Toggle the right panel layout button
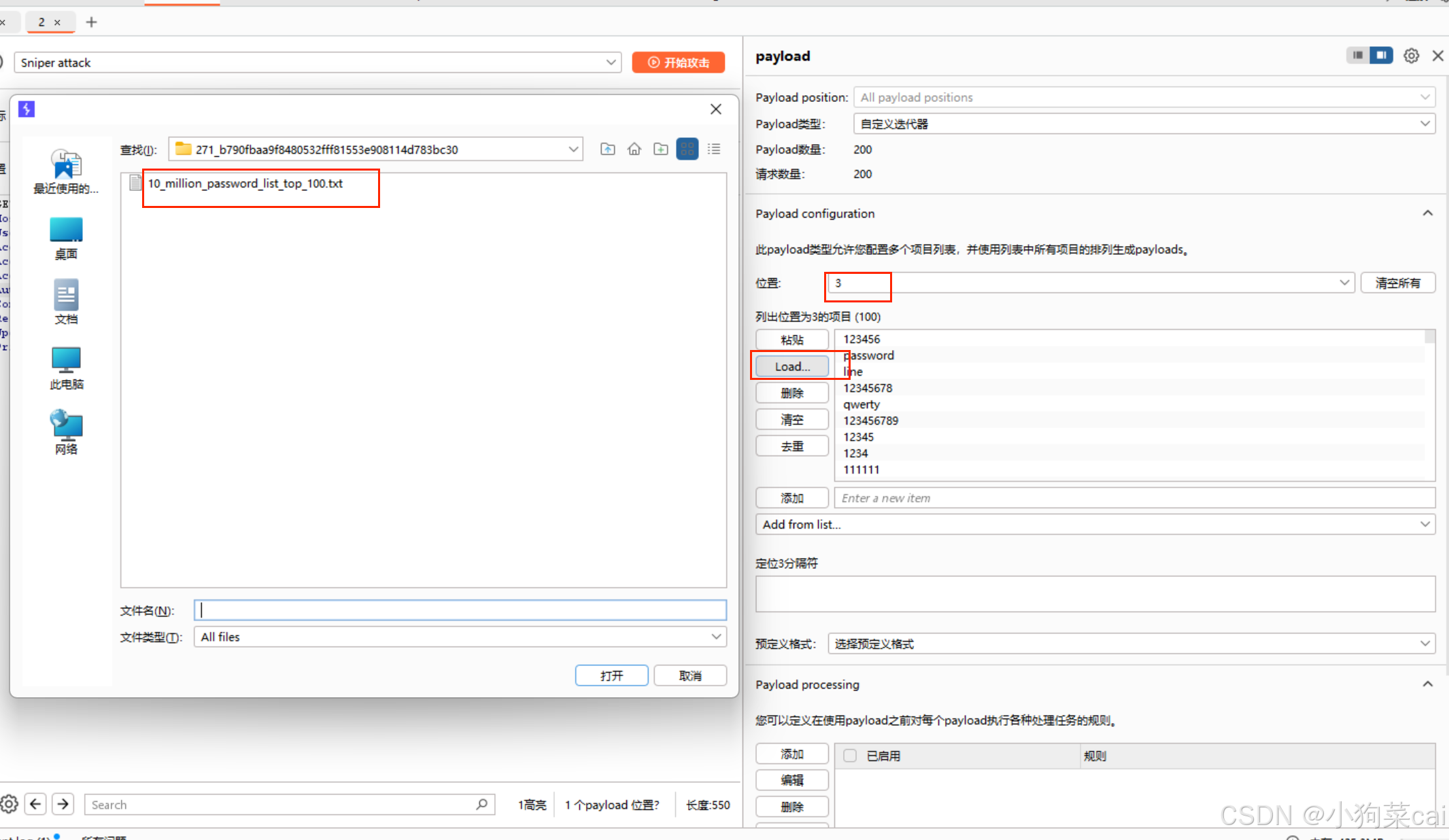This screenshot has height=840, width=1449. (1380, 55)
